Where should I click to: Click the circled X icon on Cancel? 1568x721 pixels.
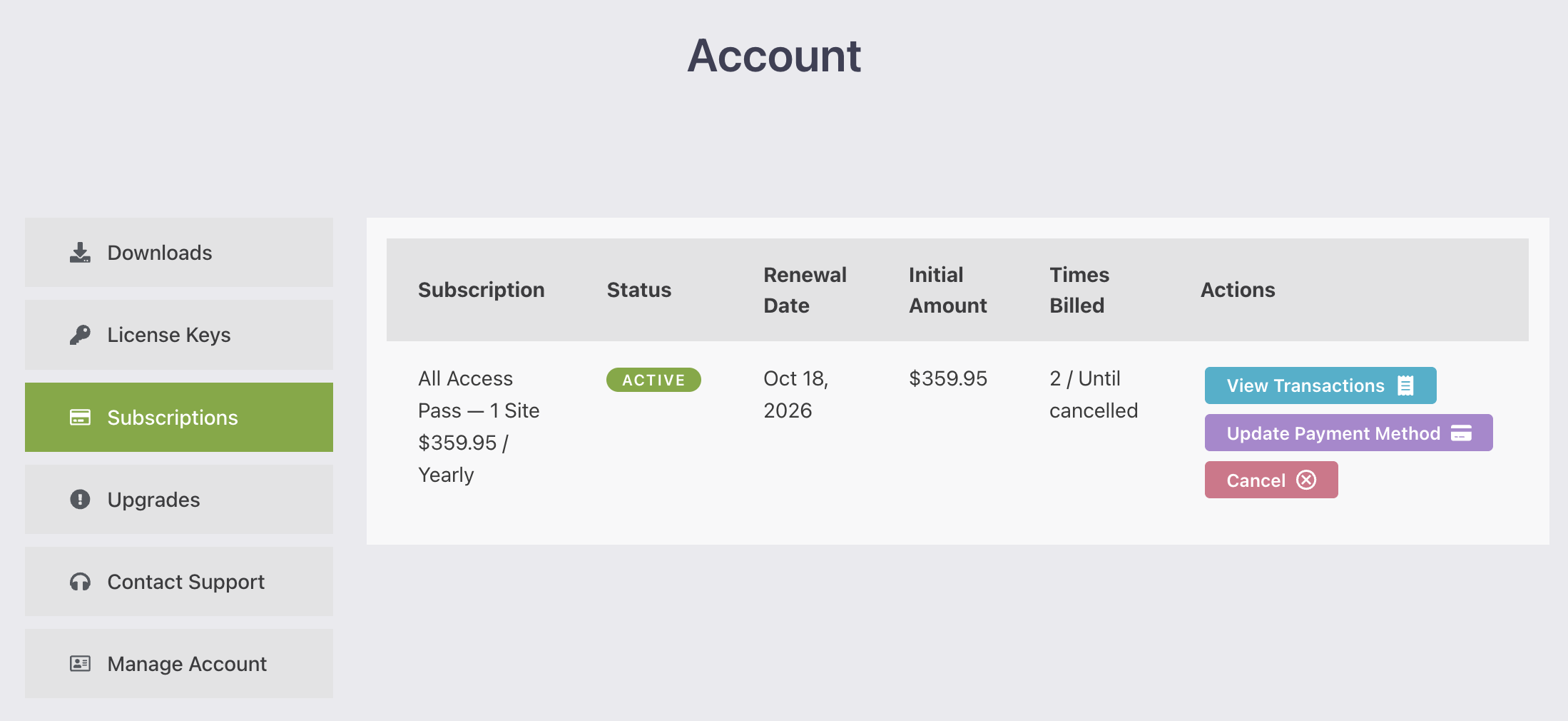pyautogui.click(x=1306, y=480)
